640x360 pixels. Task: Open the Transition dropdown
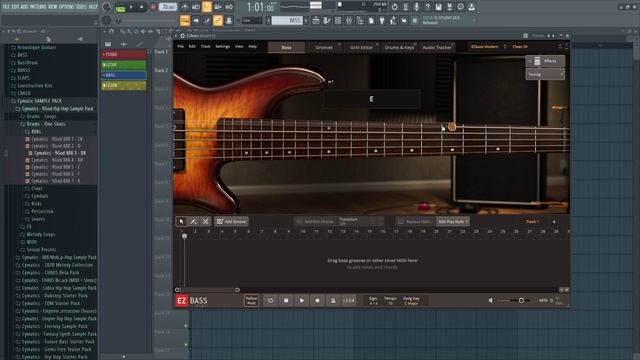point(361,221)
